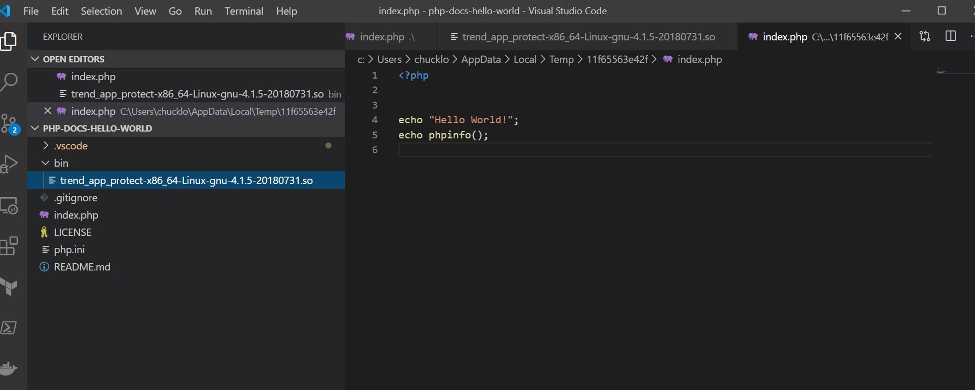
Task: Click index.php in the breadcrumb
Action: click(x=699, y=60)
